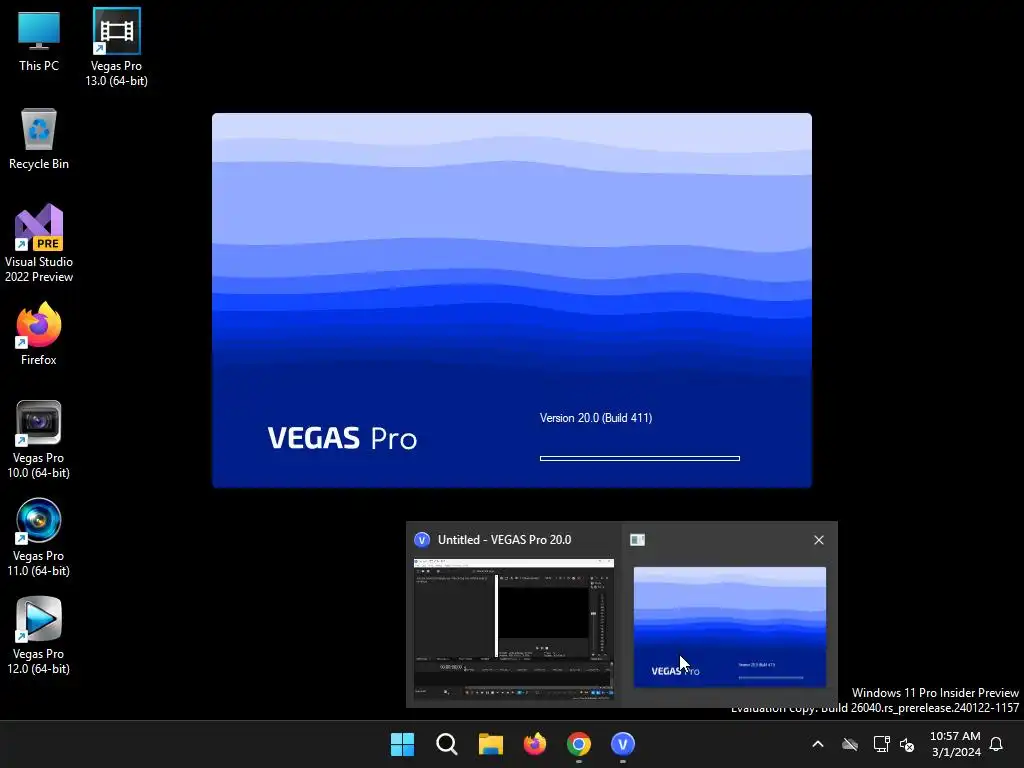Screen dimensions: 1024x768
Task: Close the splash window preview
Action: pos(819,540)
